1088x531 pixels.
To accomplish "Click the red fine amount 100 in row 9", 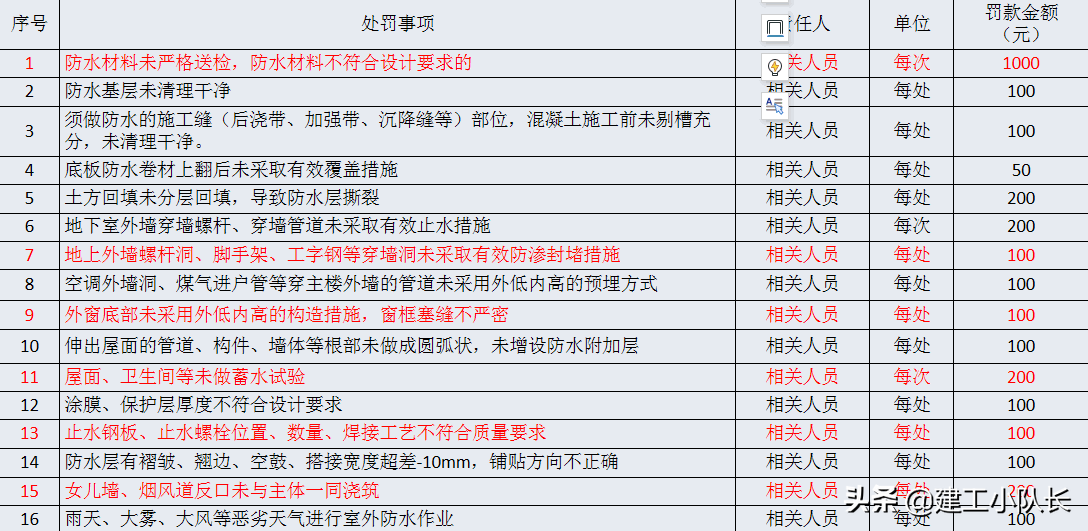I will [x=1021, y=315].
